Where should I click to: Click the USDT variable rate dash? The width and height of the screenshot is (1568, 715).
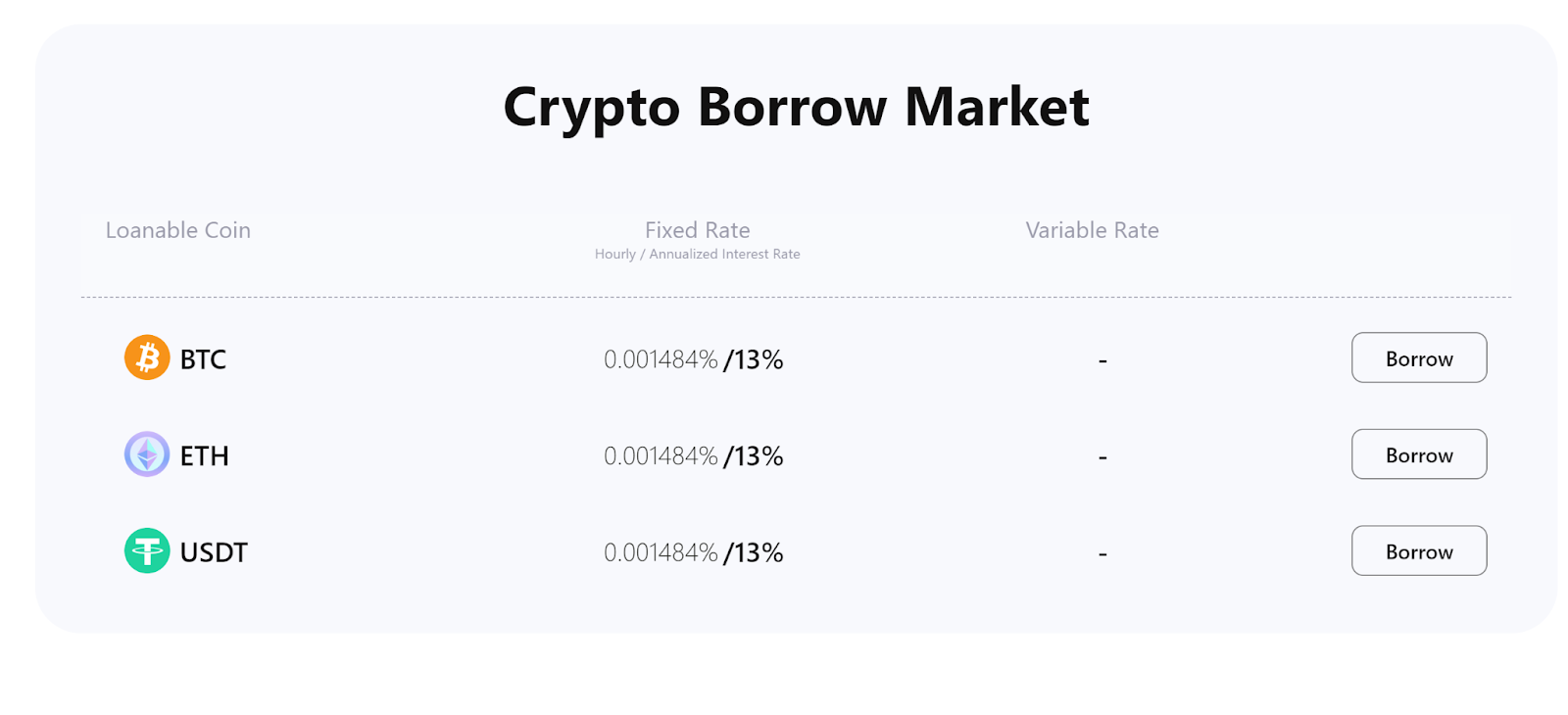click(x=1102, y=554)
